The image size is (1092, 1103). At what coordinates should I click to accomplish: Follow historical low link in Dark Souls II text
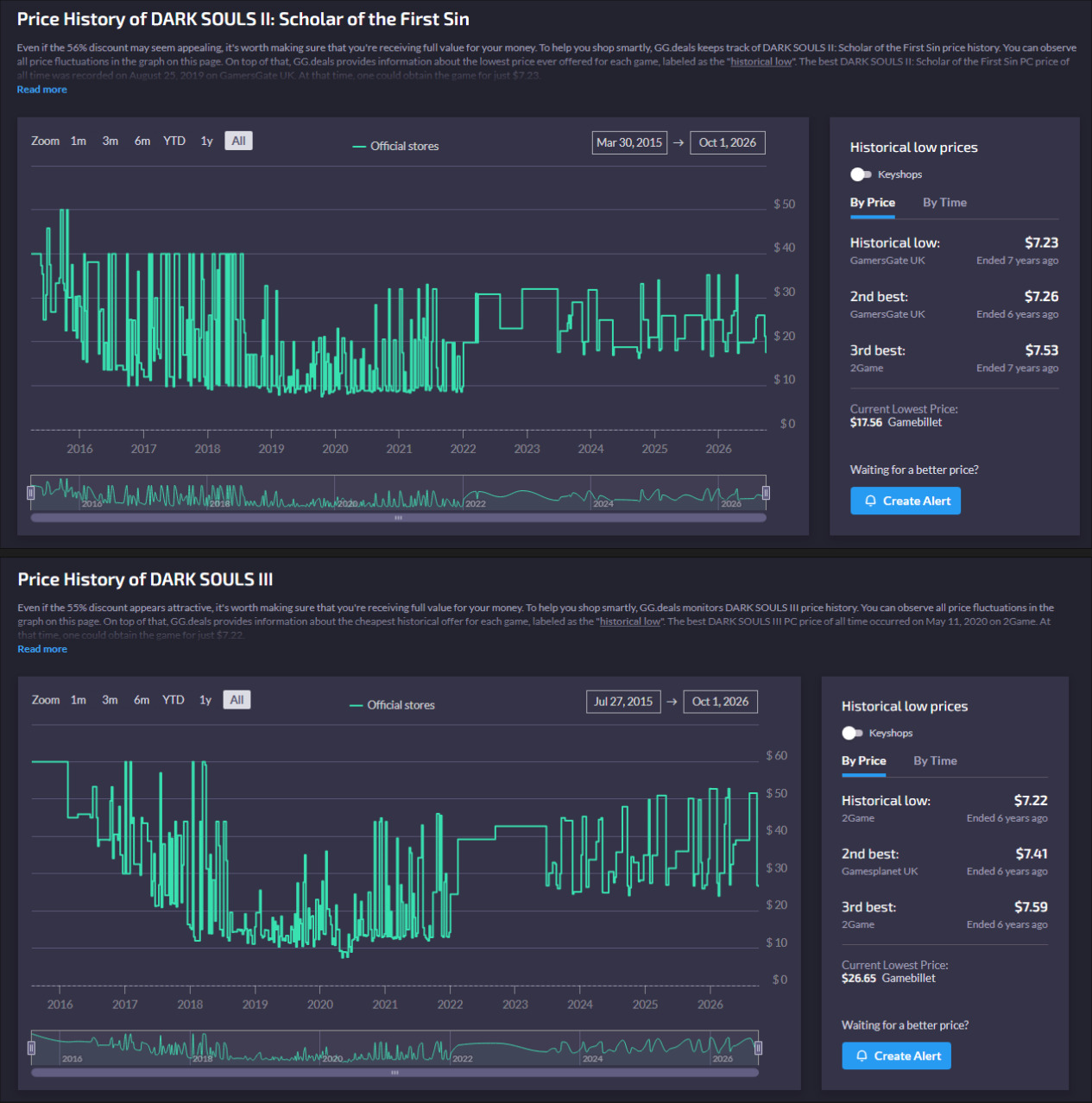pos(761,62)
